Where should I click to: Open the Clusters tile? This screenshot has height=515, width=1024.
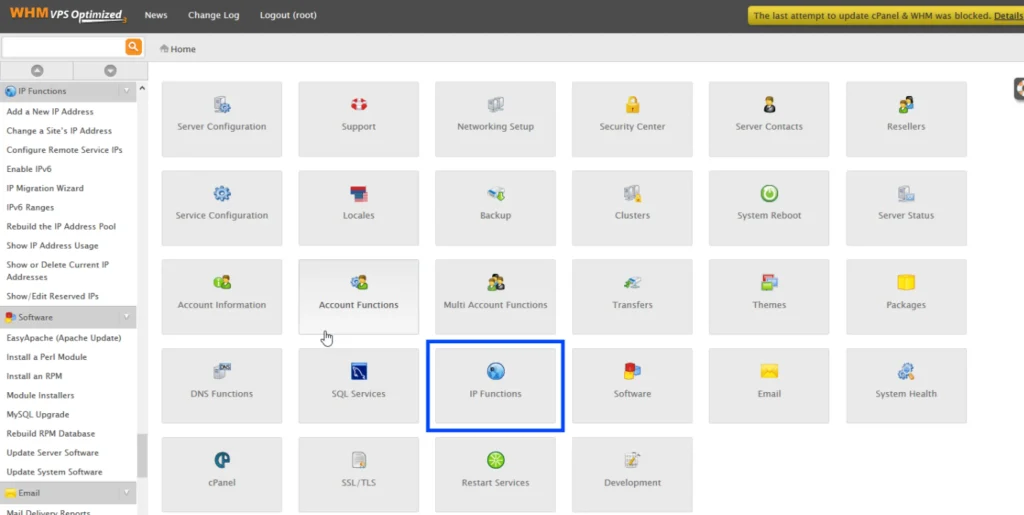632,208
